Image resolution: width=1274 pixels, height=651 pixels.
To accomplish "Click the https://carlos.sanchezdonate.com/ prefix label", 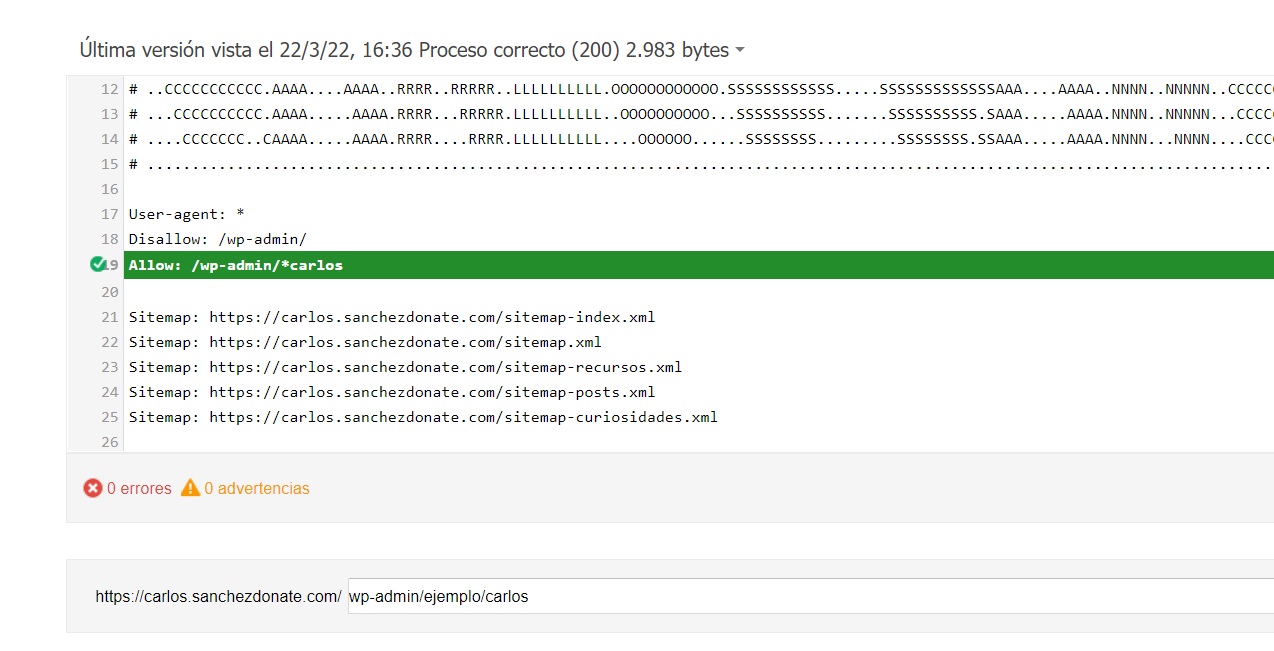I will pos(218,596).
